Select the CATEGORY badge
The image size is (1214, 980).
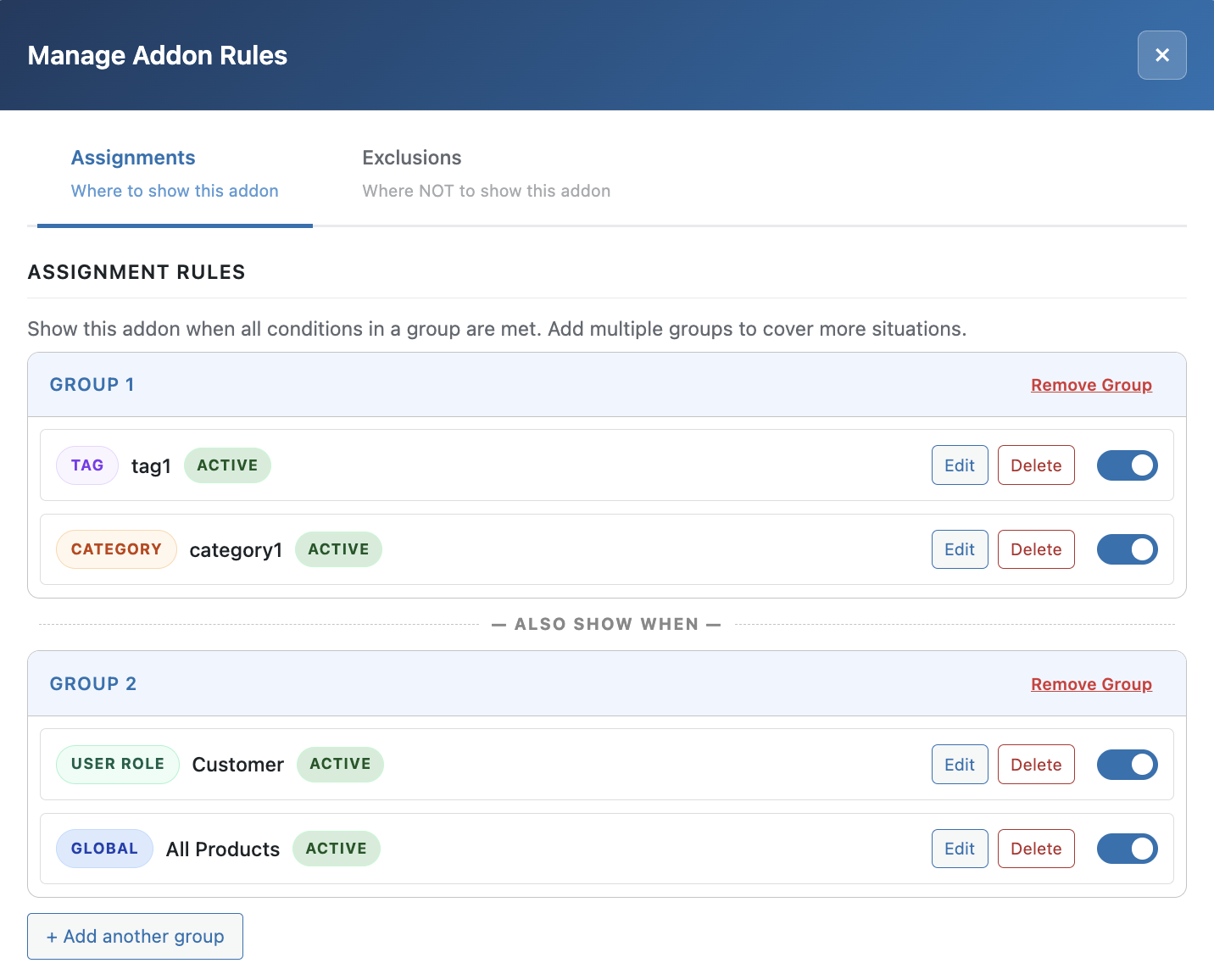coord(116,549)
